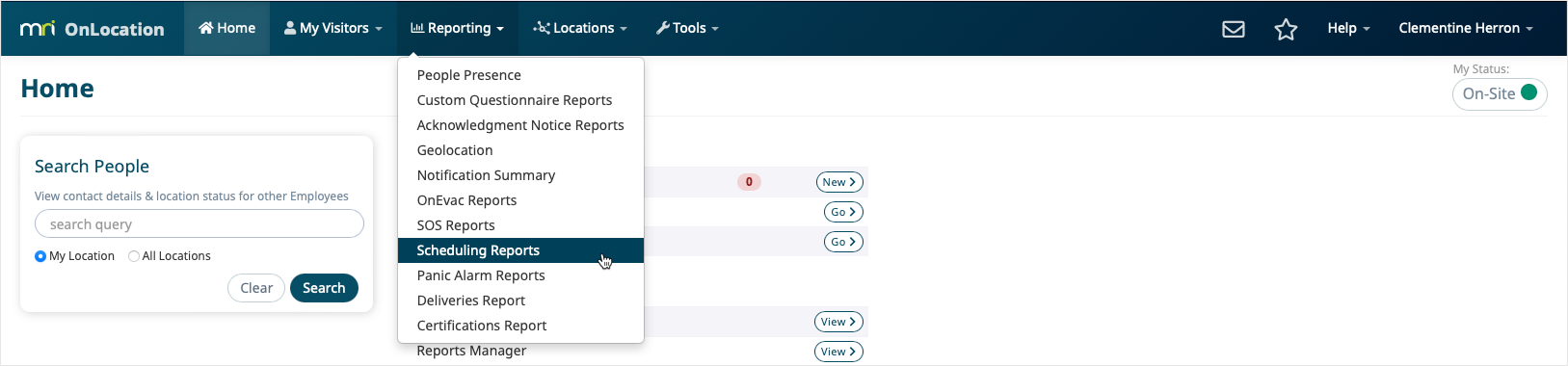Open Clementine Herron user menu

(1465, 28)
